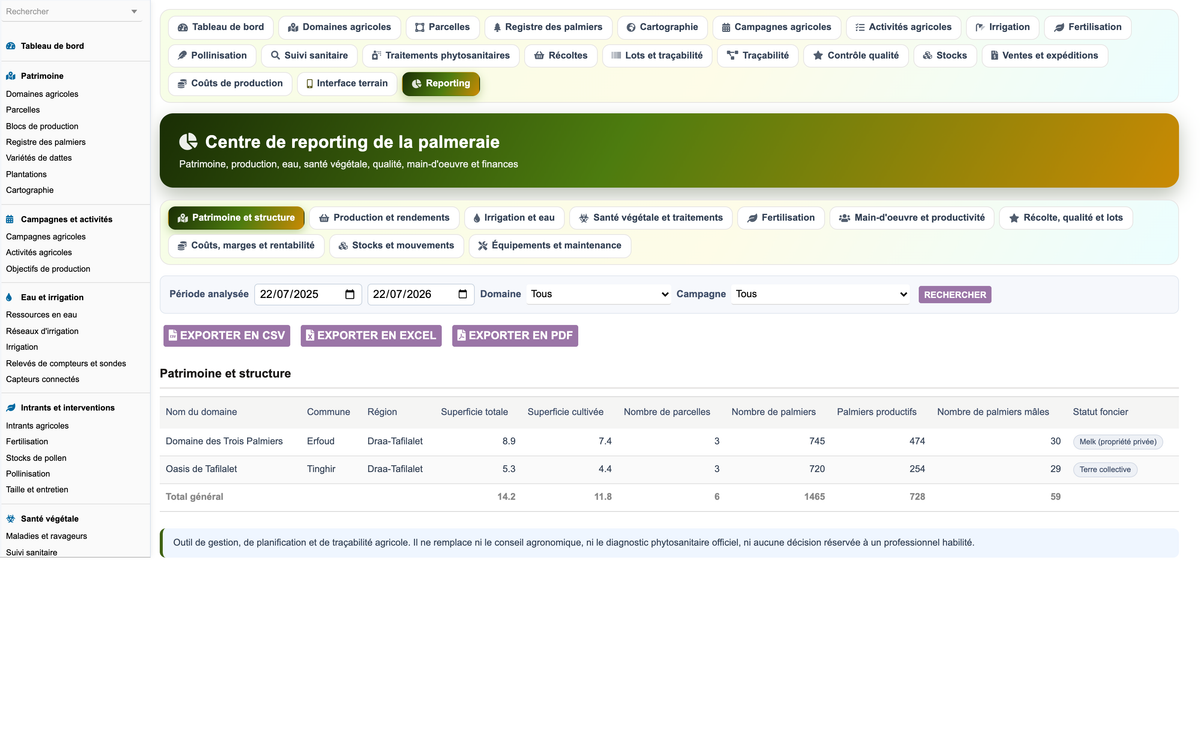This screenshot has width=1200, height=743.
Task: Click Stocks et mouvements boxes icon
Action: (x=343, y=245)
